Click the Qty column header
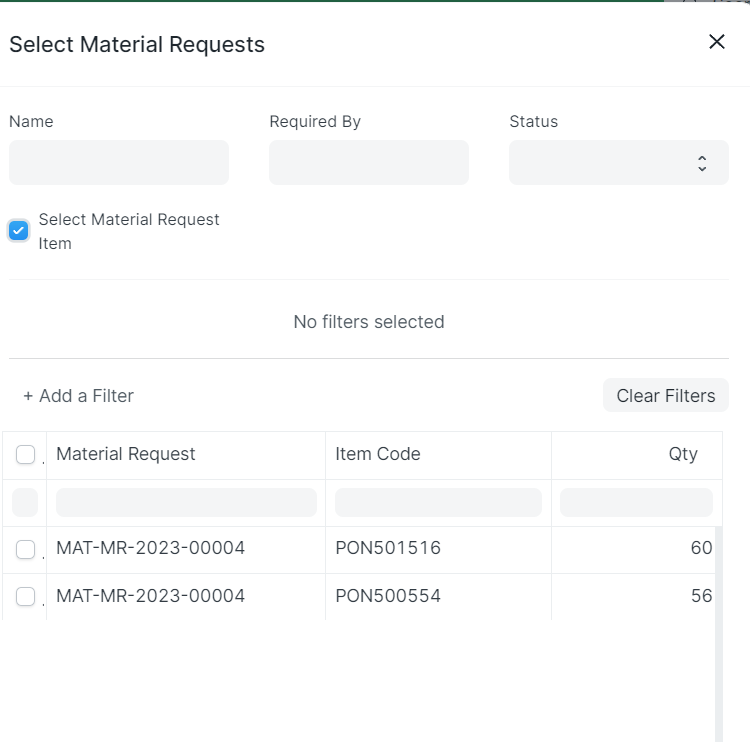Screen dimensions: 750x742 click(x=682, y=454)
